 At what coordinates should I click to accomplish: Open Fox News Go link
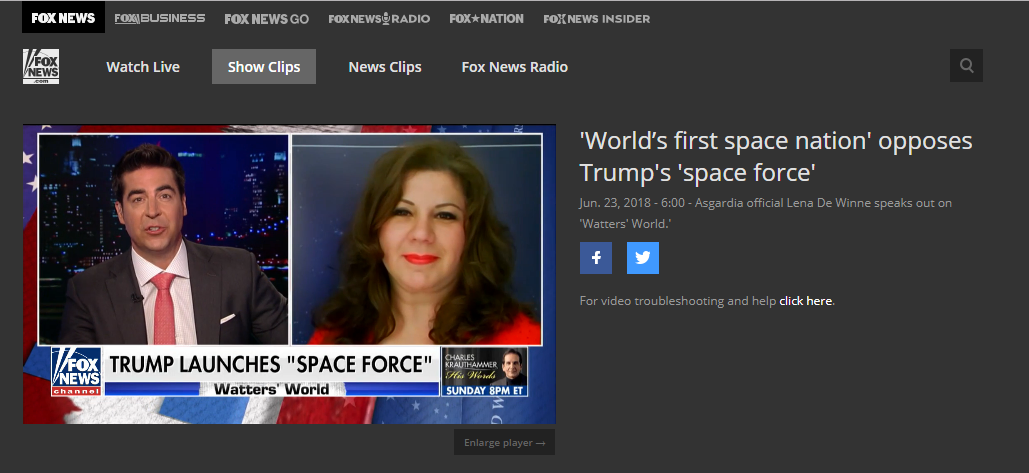pyautogui.click(x=266, y=19)
